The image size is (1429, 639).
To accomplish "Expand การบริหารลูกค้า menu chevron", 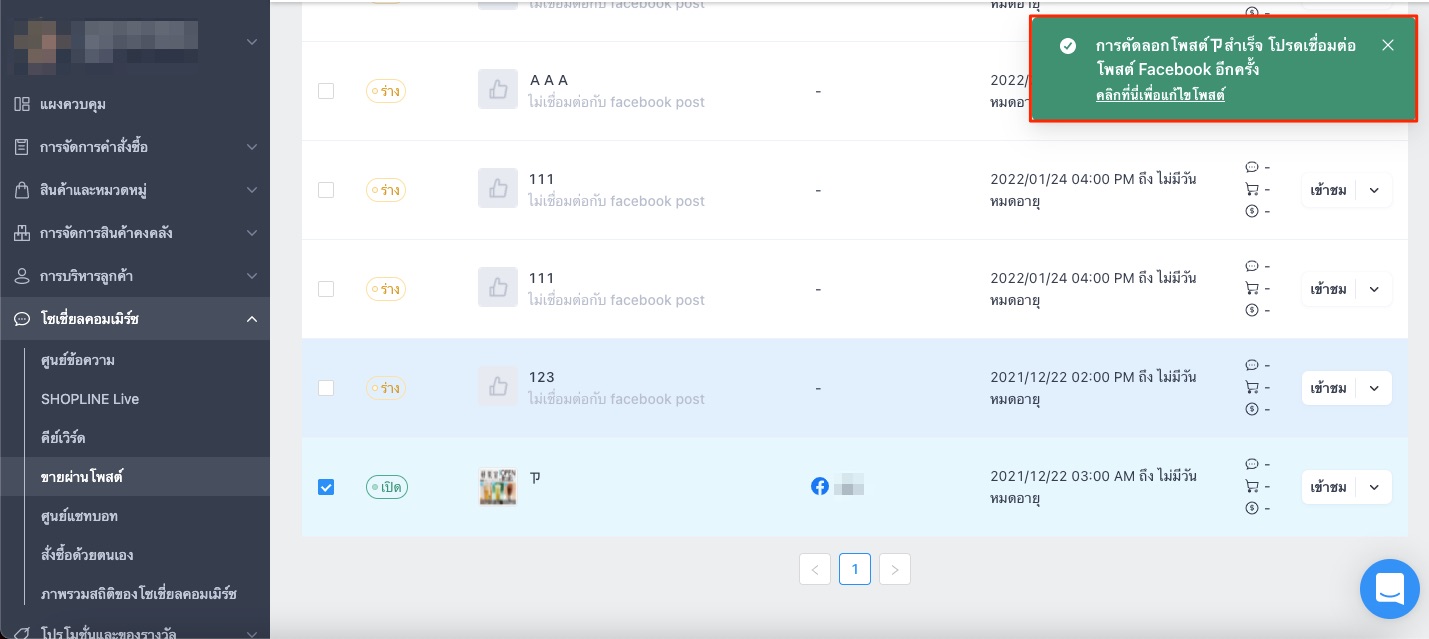I will 252,276.
